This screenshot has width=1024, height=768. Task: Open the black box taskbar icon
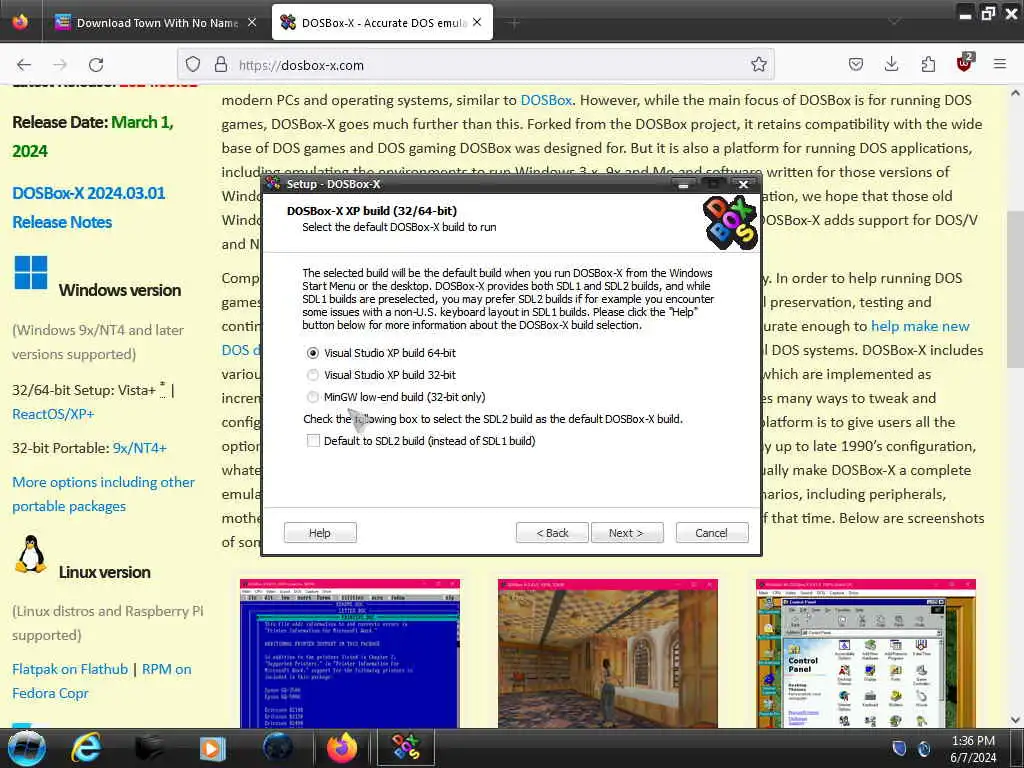(149, 748)
